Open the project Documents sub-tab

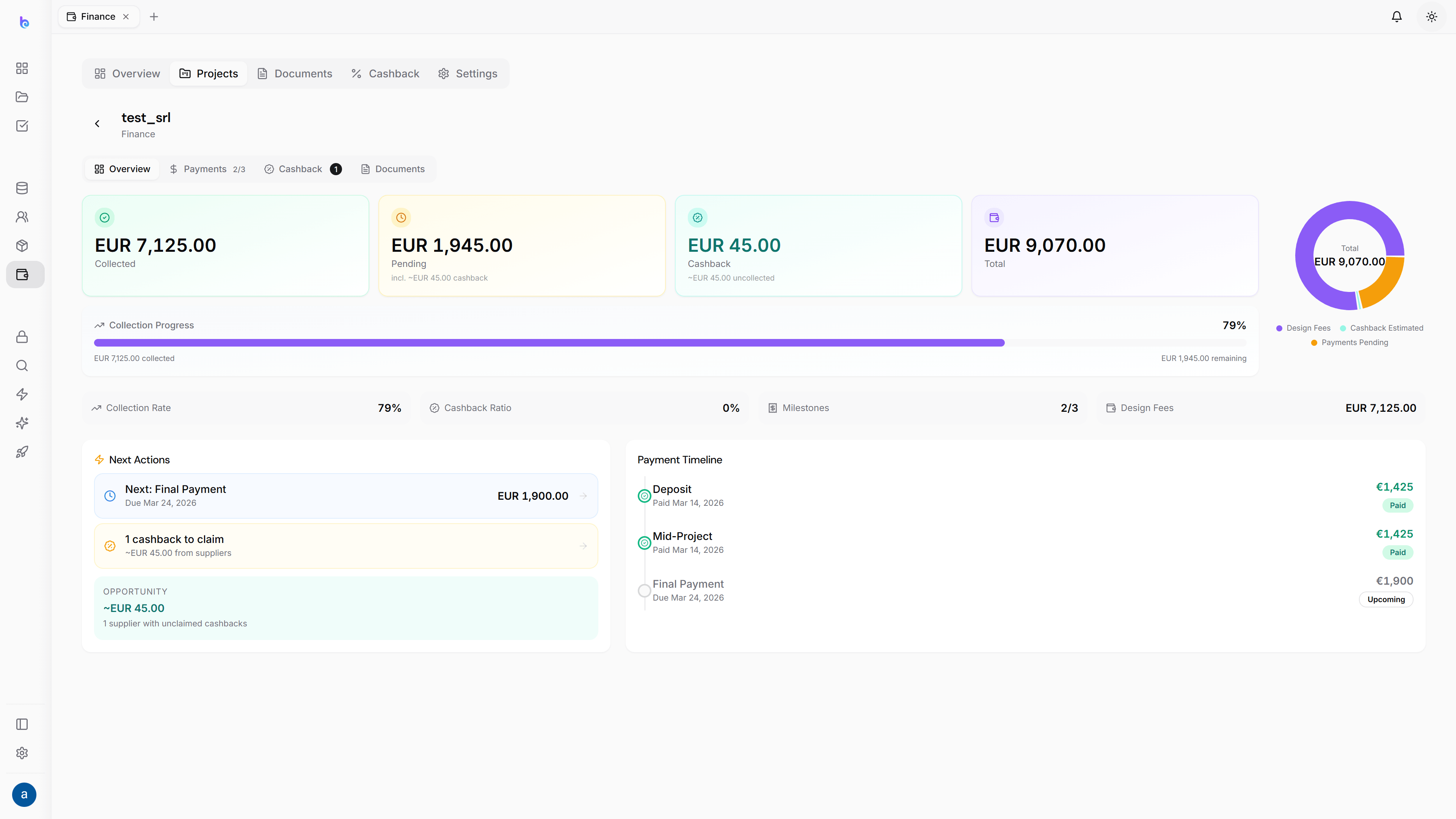tap(393, 169)
